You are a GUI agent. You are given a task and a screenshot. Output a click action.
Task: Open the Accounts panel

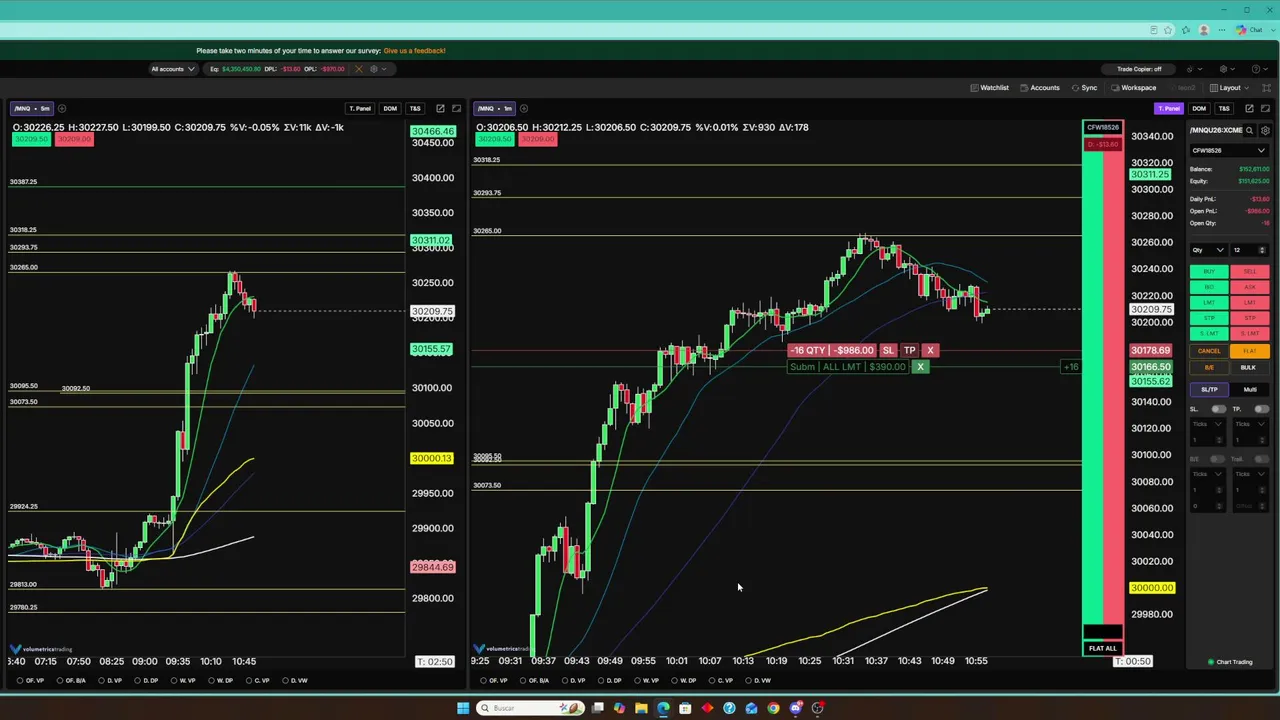pyautogui.click(x=1040, y=88)
